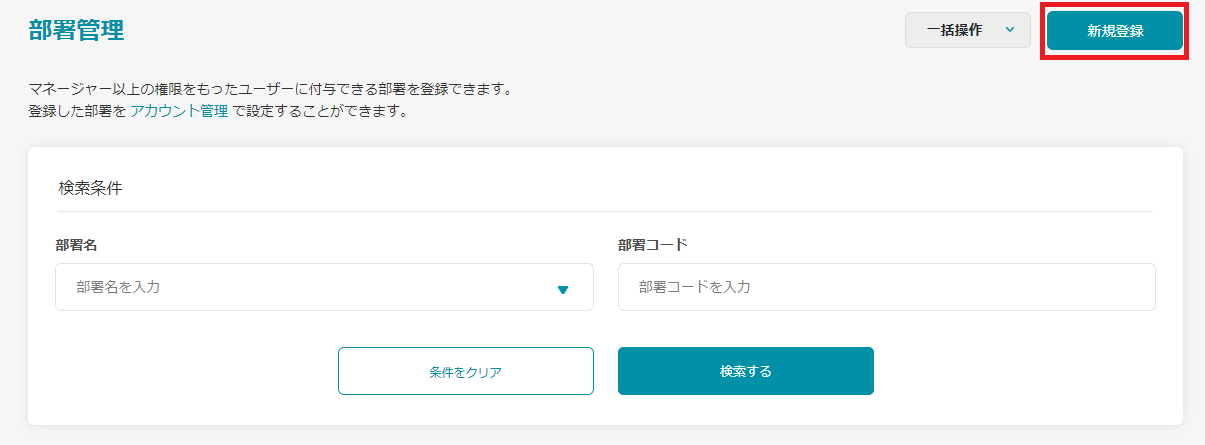
Task: Click the 登録した部署を text before the link
Action: tap(77, 111)
